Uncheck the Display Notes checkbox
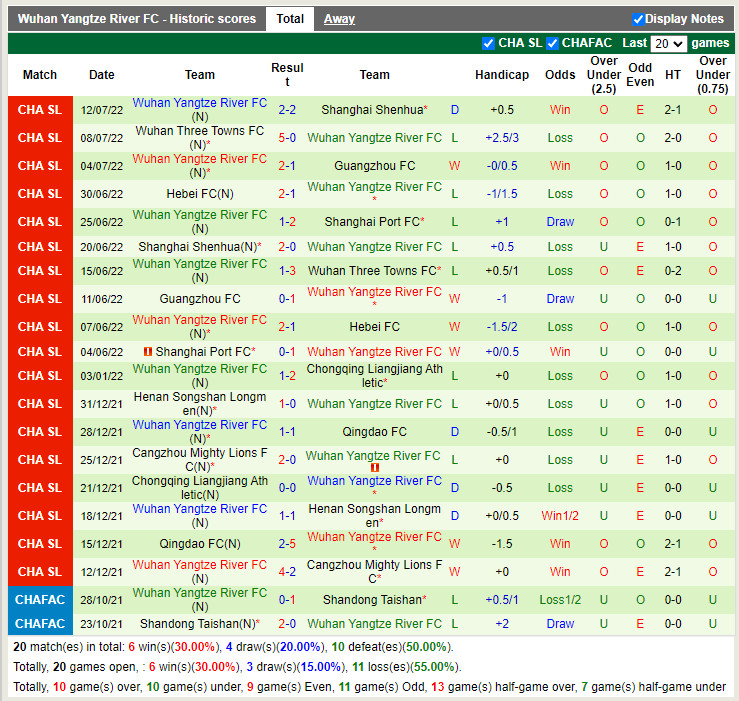 pyautogui.click(x=638, y=19)
